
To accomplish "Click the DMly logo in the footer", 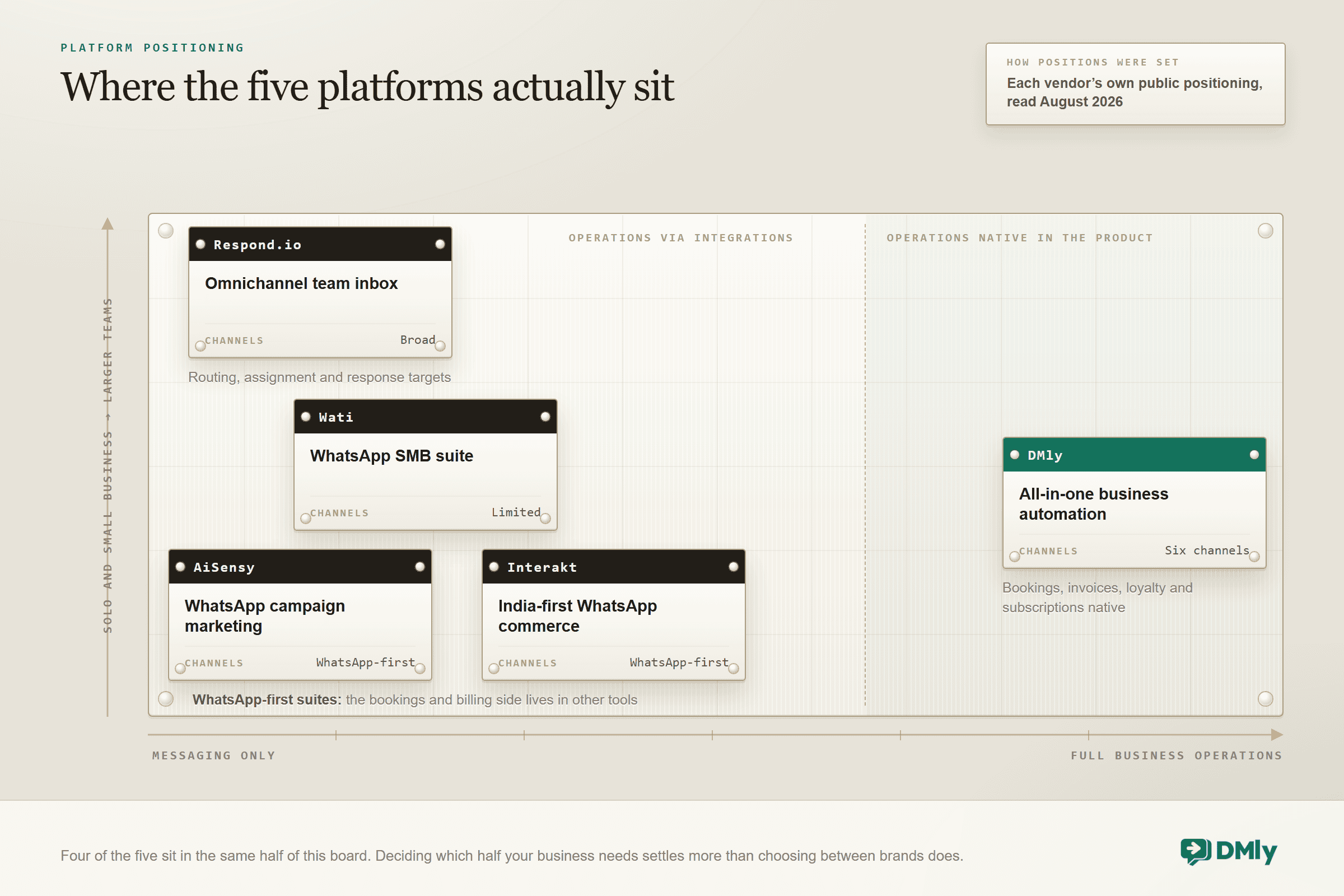I will 1229,851.
